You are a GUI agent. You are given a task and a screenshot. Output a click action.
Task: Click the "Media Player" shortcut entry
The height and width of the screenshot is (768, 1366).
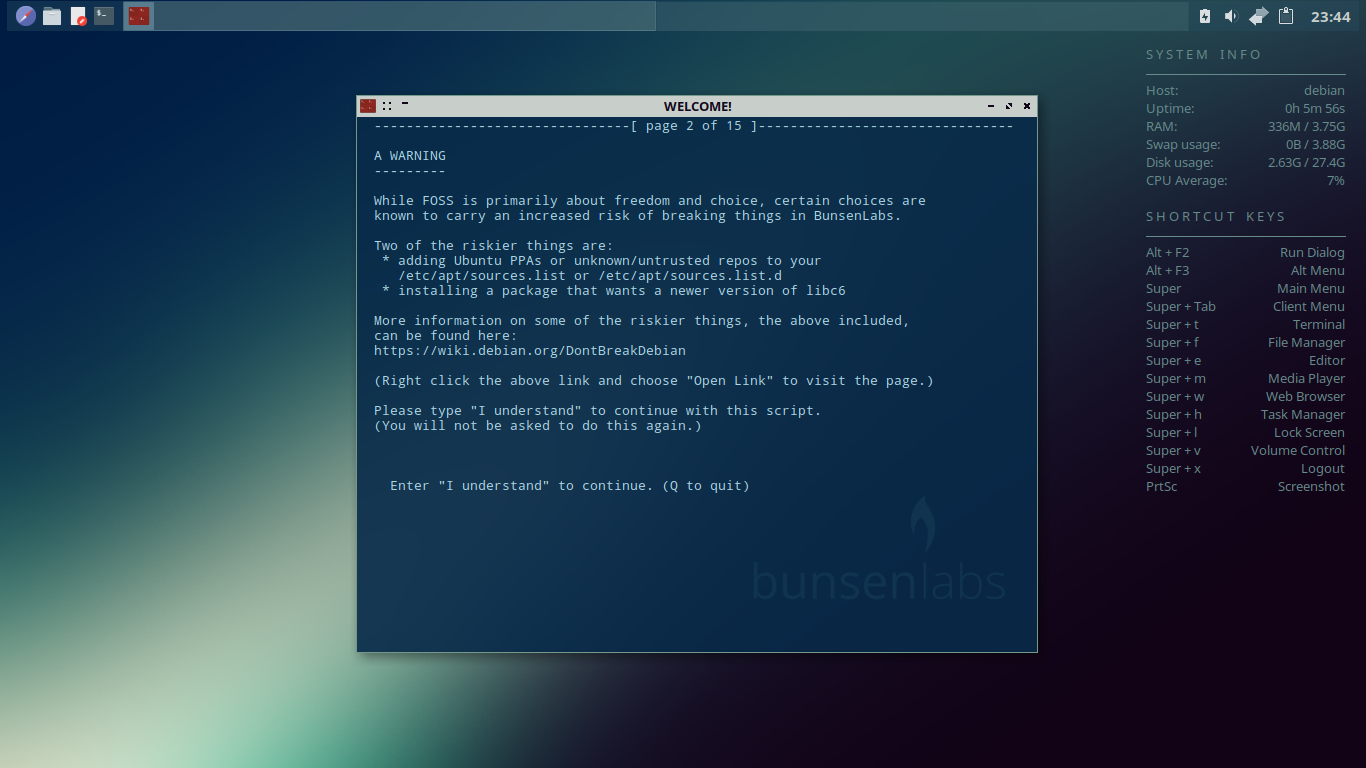pyautogui.click(x=1306, y=379)
